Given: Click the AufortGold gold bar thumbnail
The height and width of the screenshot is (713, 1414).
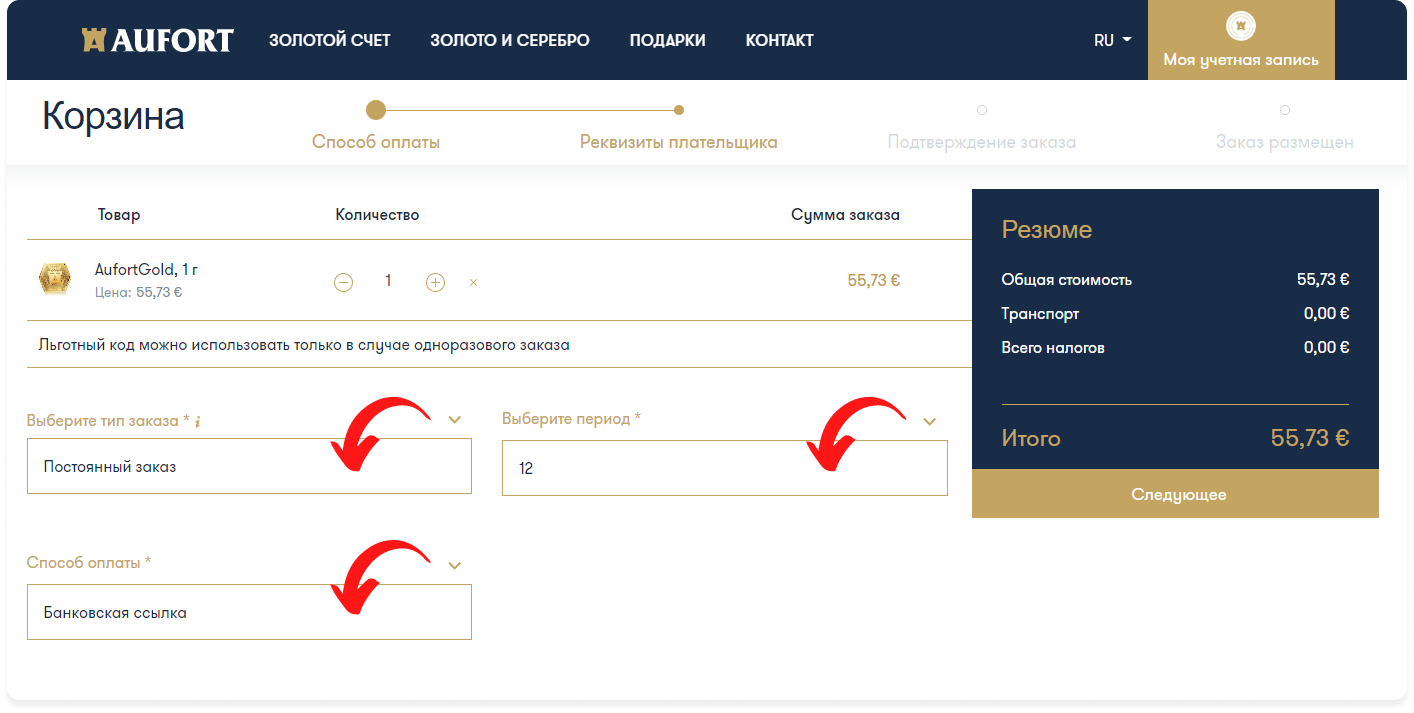Looking at the screenshot, I should coord(54,279).
